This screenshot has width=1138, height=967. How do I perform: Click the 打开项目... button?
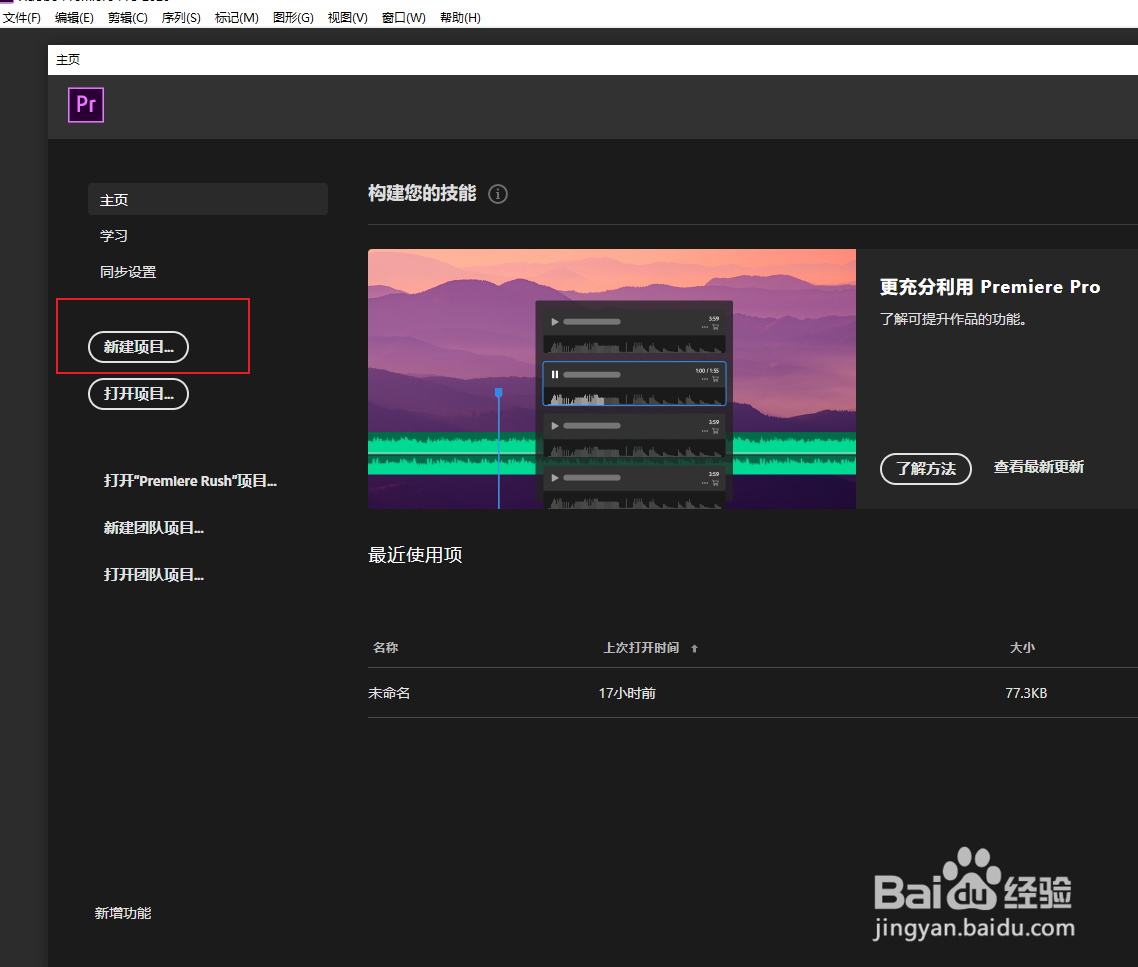(139, 394)
